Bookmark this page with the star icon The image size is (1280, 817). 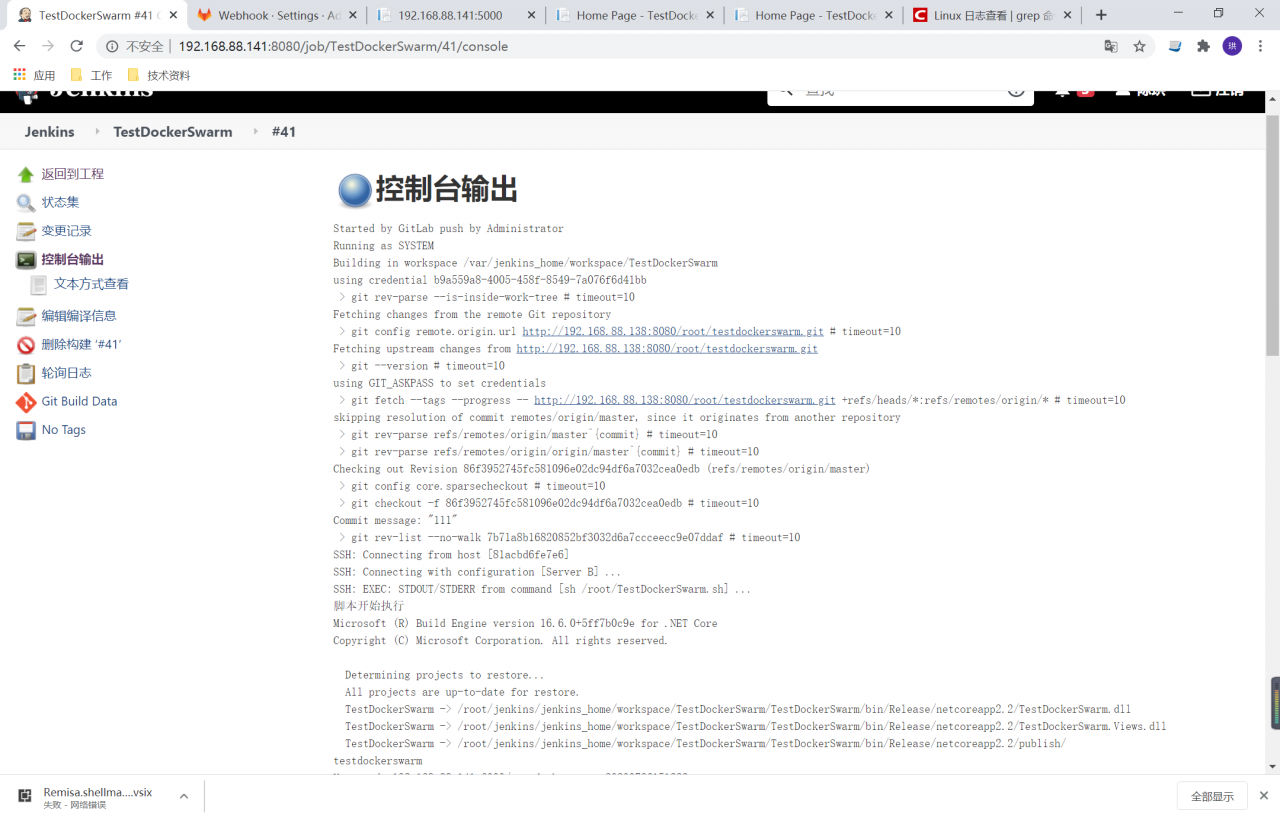tap(1139, 46)
